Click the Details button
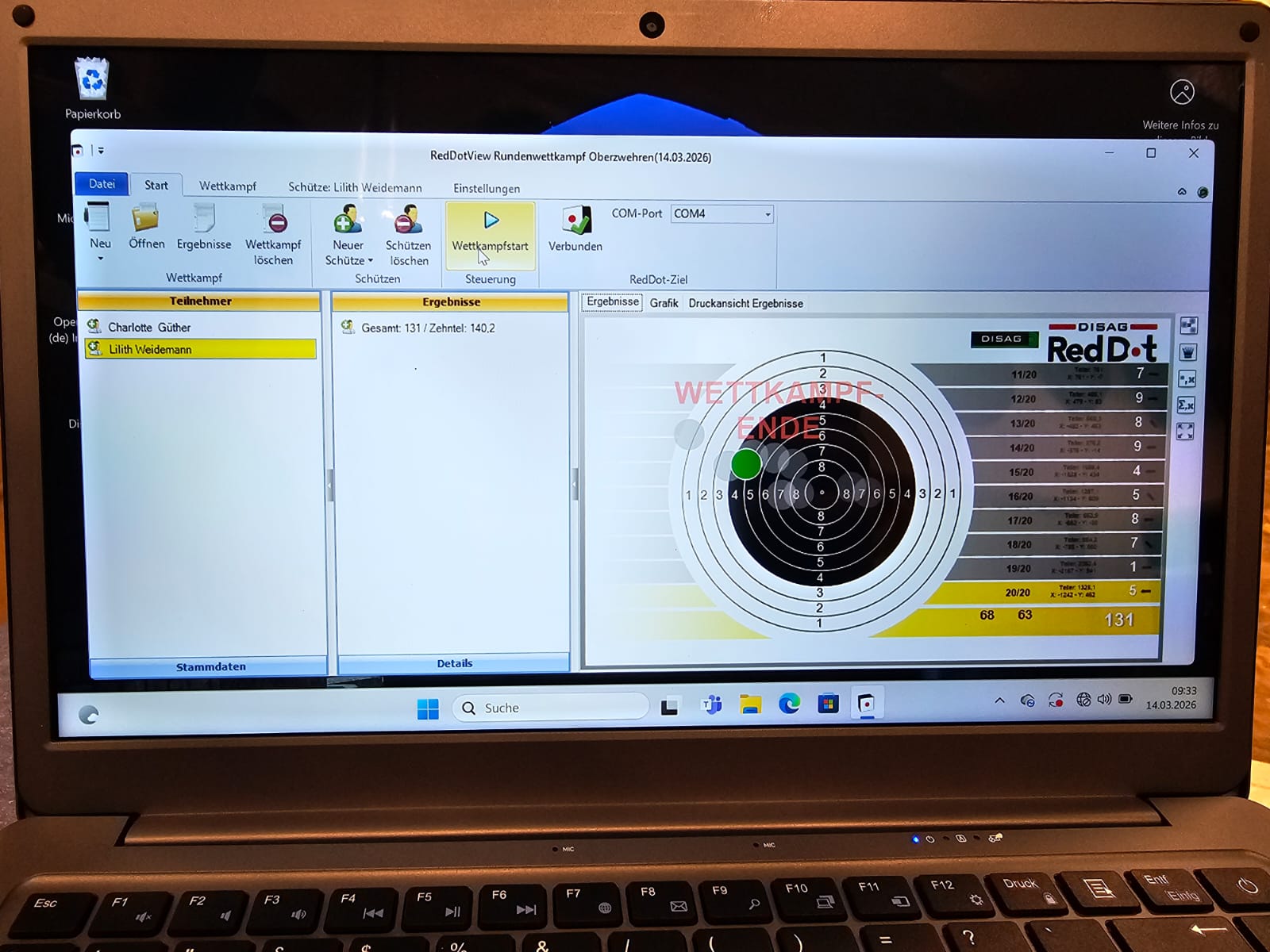 click(x=454, y=663)
